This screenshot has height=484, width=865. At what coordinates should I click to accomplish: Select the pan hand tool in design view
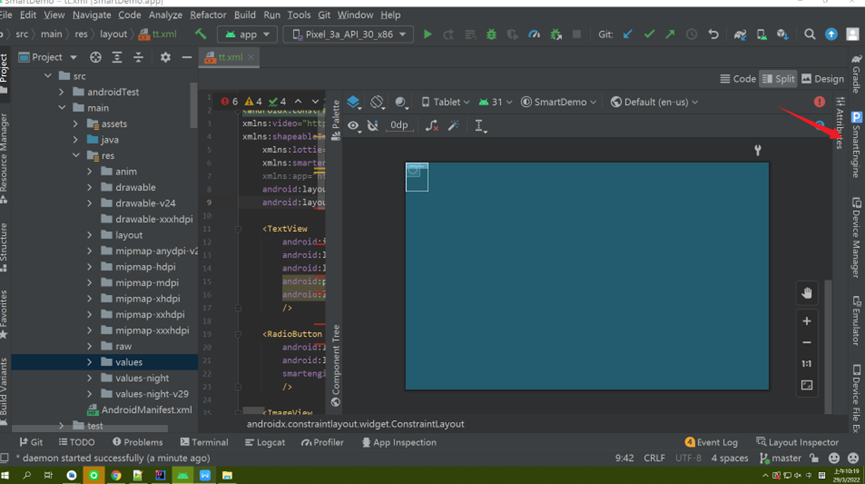806,293
